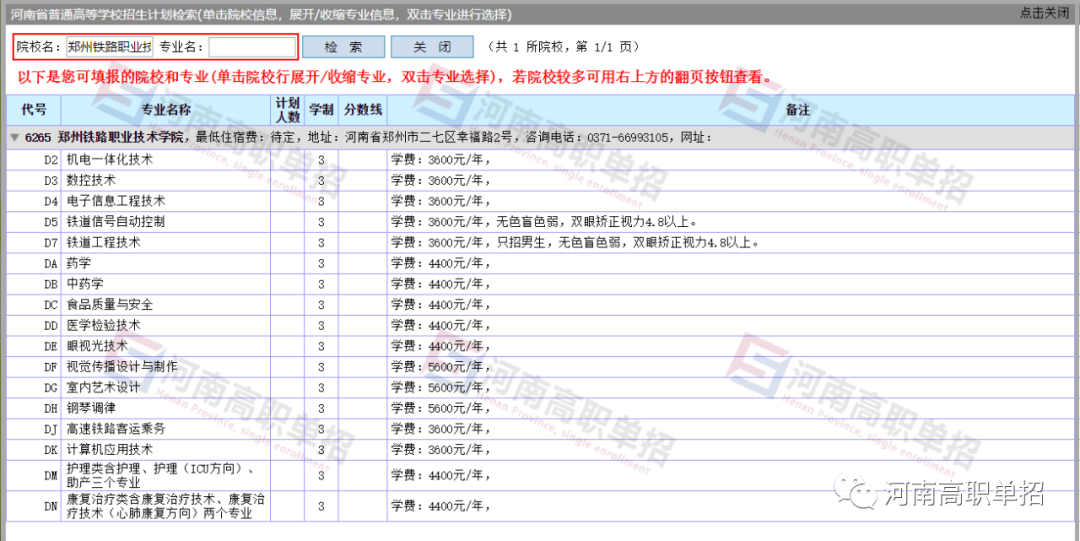Viewport: 1080px width, 541px height.
Task: Select major 高速铁路客运乘务
Action: point(116,429)
